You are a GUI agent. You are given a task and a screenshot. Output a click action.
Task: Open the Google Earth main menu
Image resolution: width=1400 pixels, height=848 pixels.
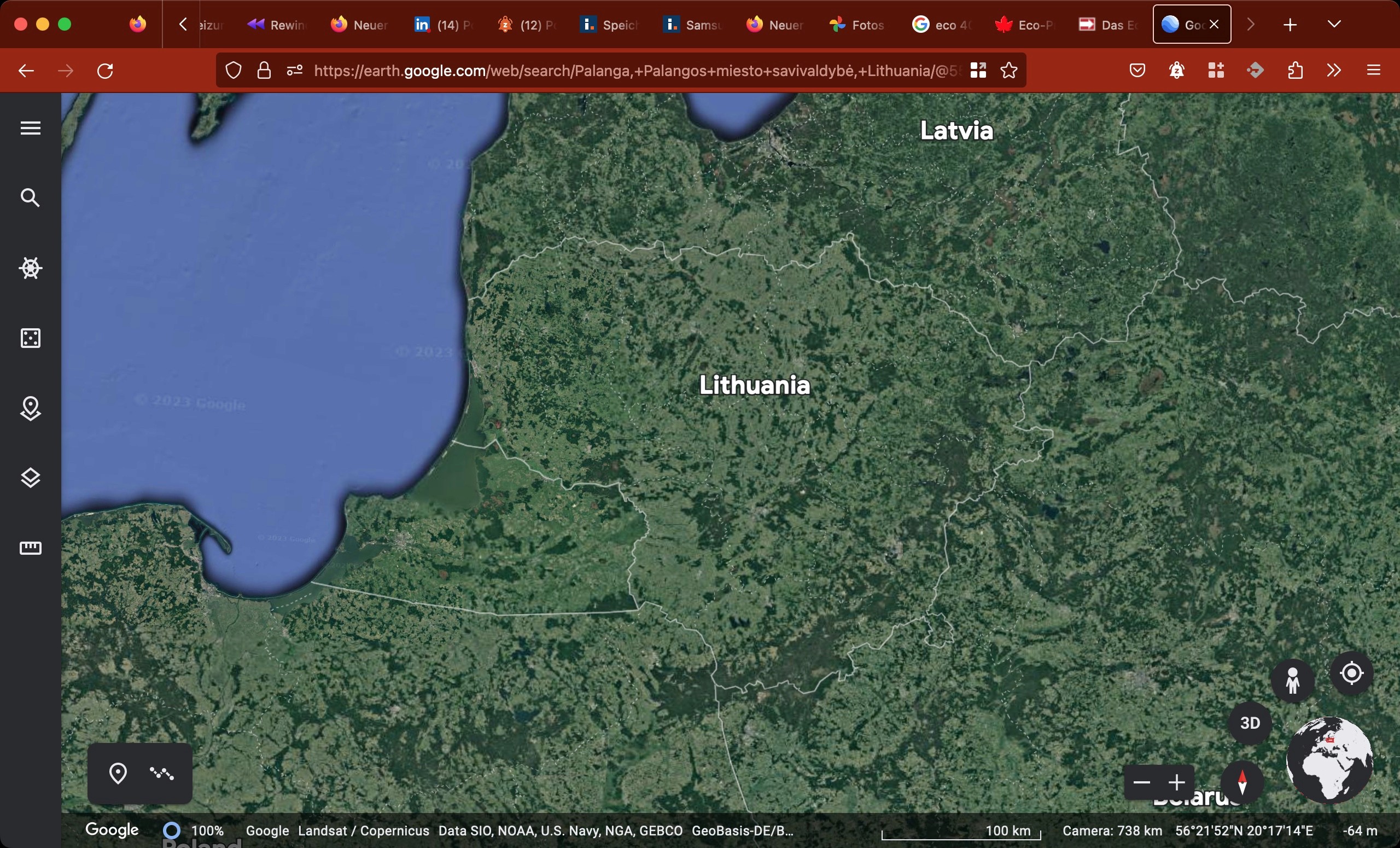coord(31,128)
